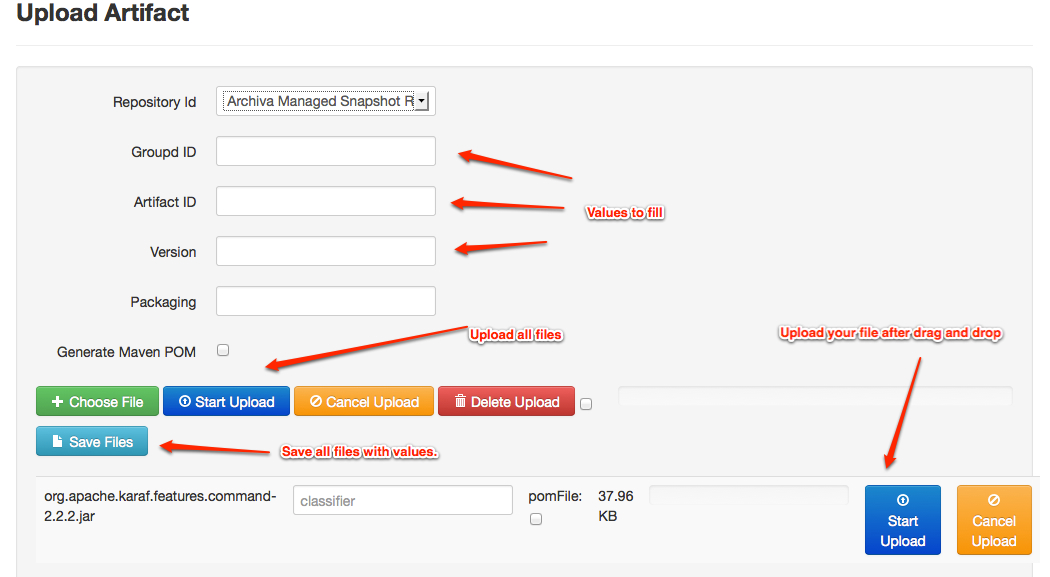
Task: Click the ban icon in top Cancel Upload
Action: pyautogui.click(x=316, y=402)
